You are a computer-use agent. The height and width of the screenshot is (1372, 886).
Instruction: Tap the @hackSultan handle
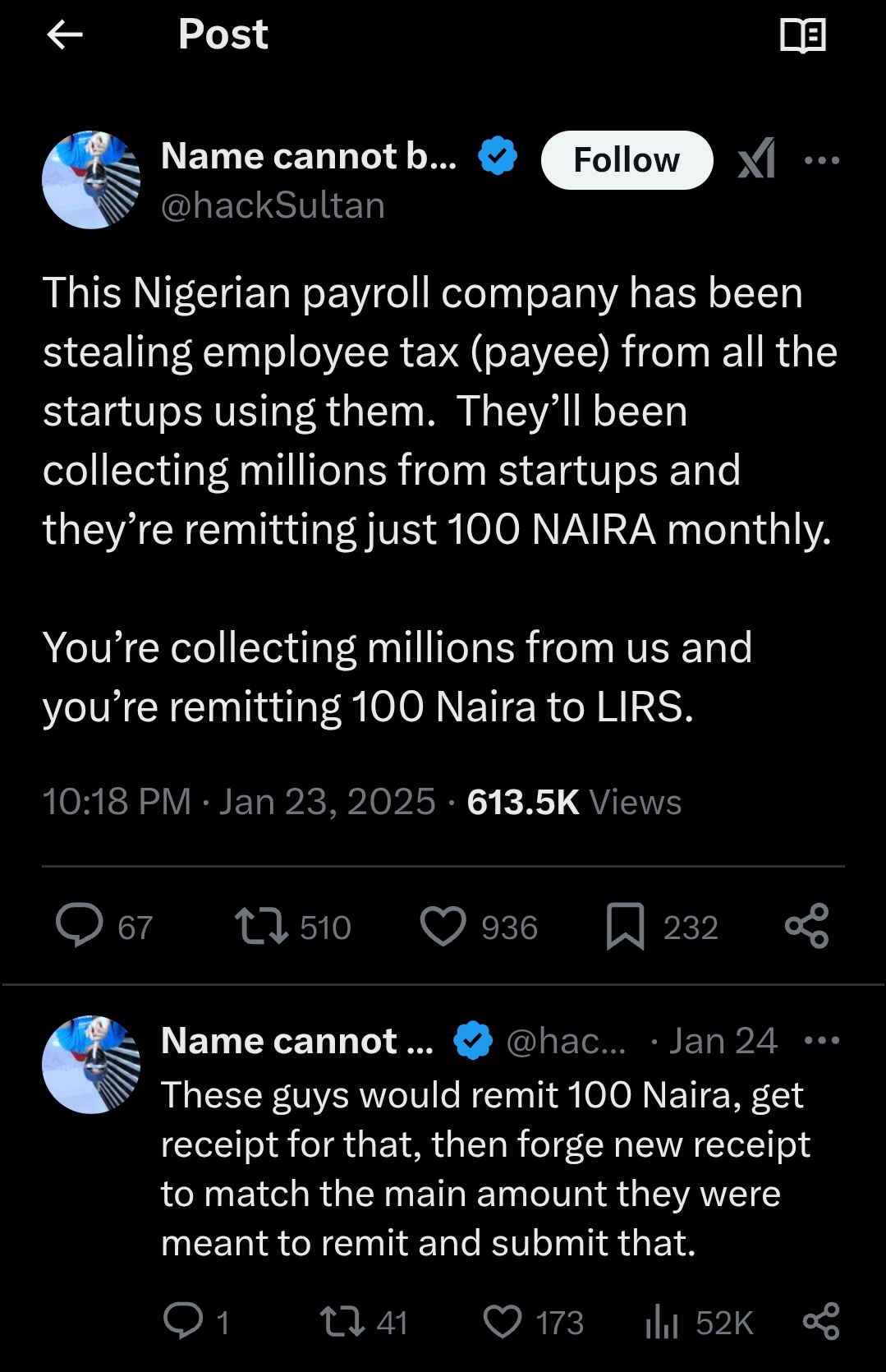pos(273,205)
